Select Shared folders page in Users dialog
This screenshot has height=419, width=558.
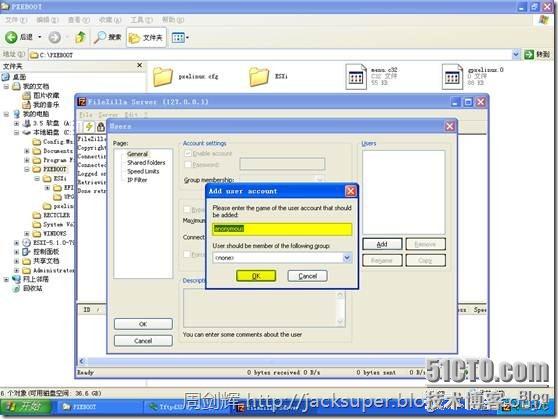coord(146,162)
